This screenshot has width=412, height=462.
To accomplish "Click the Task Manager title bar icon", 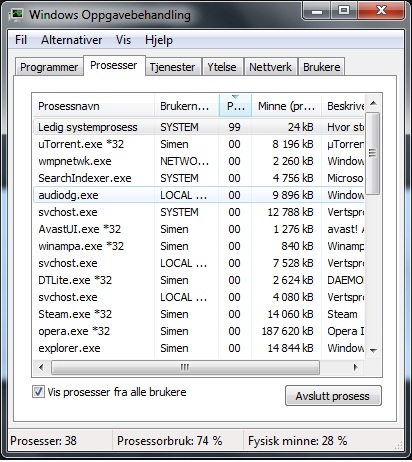I will coord(17,14).
